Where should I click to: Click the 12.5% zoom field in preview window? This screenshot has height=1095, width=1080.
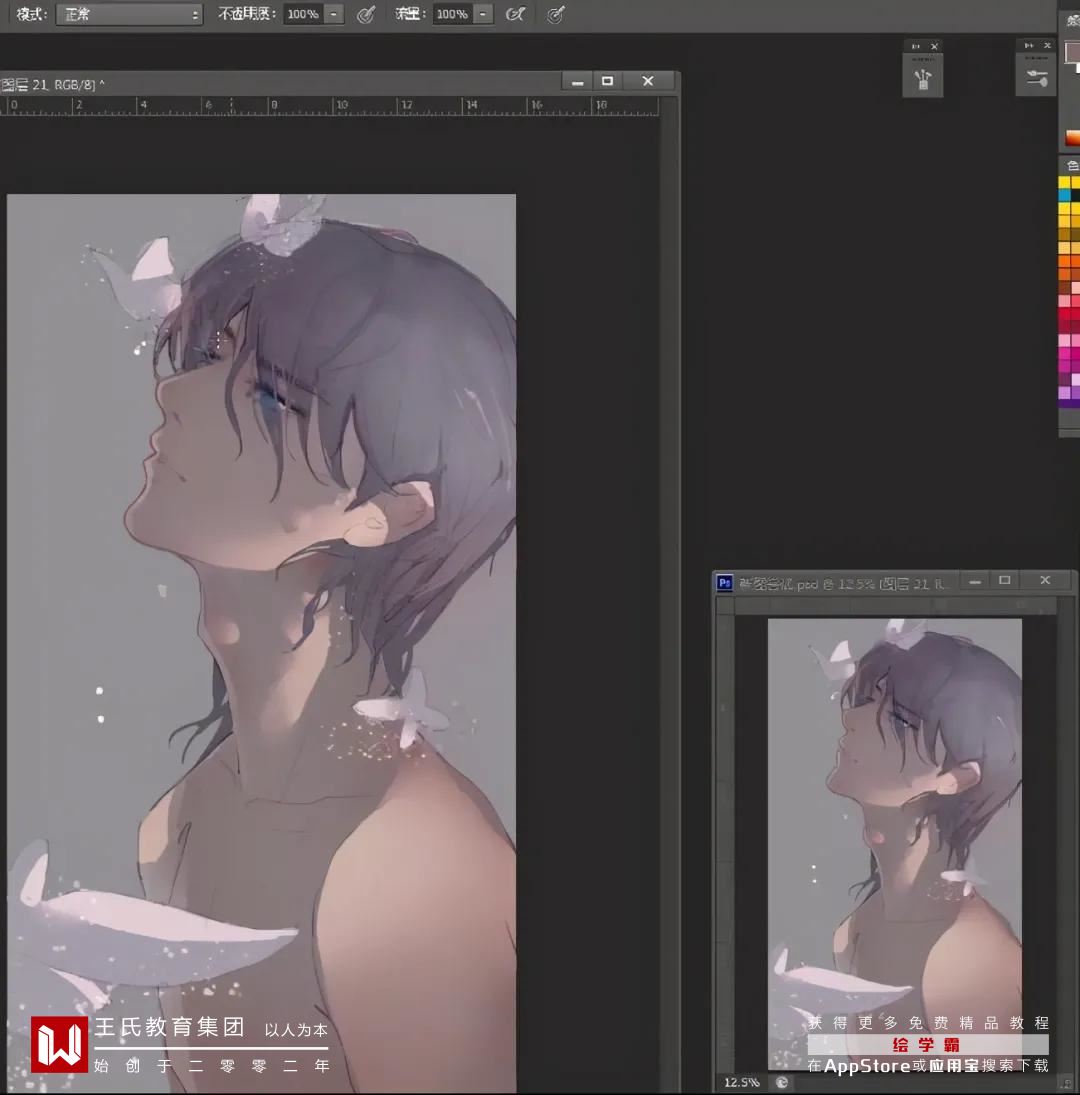click(x=741, y=1082)
